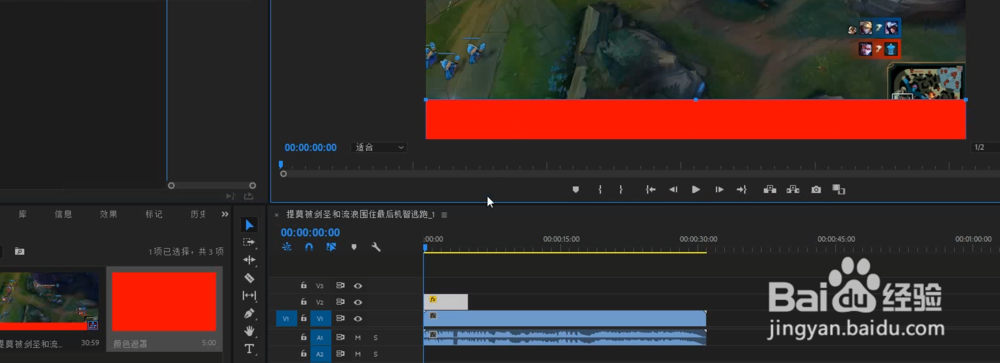This screenshot has height=363, width=1000.
Task: Open the comparison view button
Action: tap(839, 189)
